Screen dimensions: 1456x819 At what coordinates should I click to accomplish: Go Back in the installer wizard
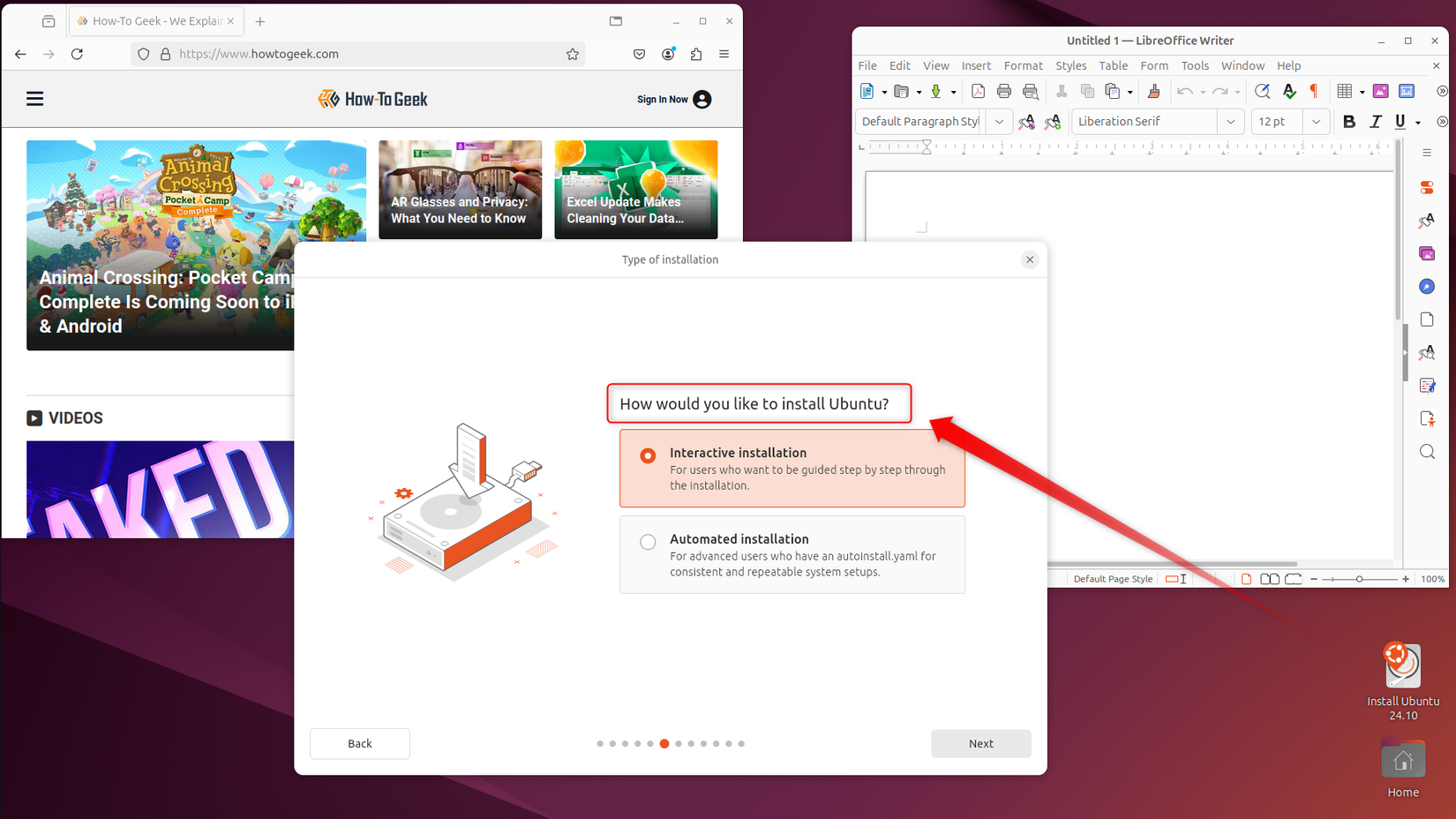coord(359,743)
